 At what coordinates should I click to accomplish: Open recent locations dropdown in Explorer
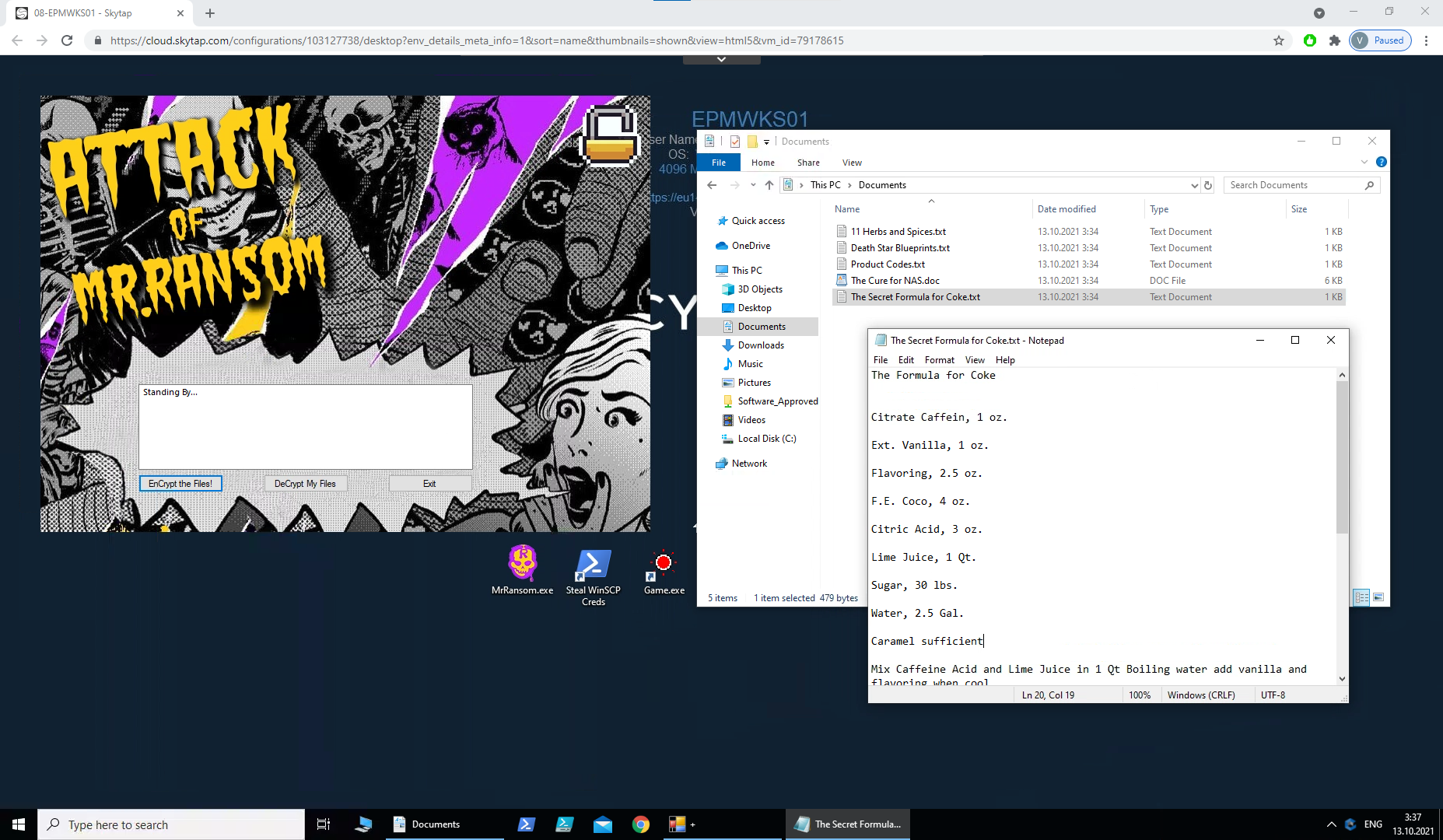752,185
